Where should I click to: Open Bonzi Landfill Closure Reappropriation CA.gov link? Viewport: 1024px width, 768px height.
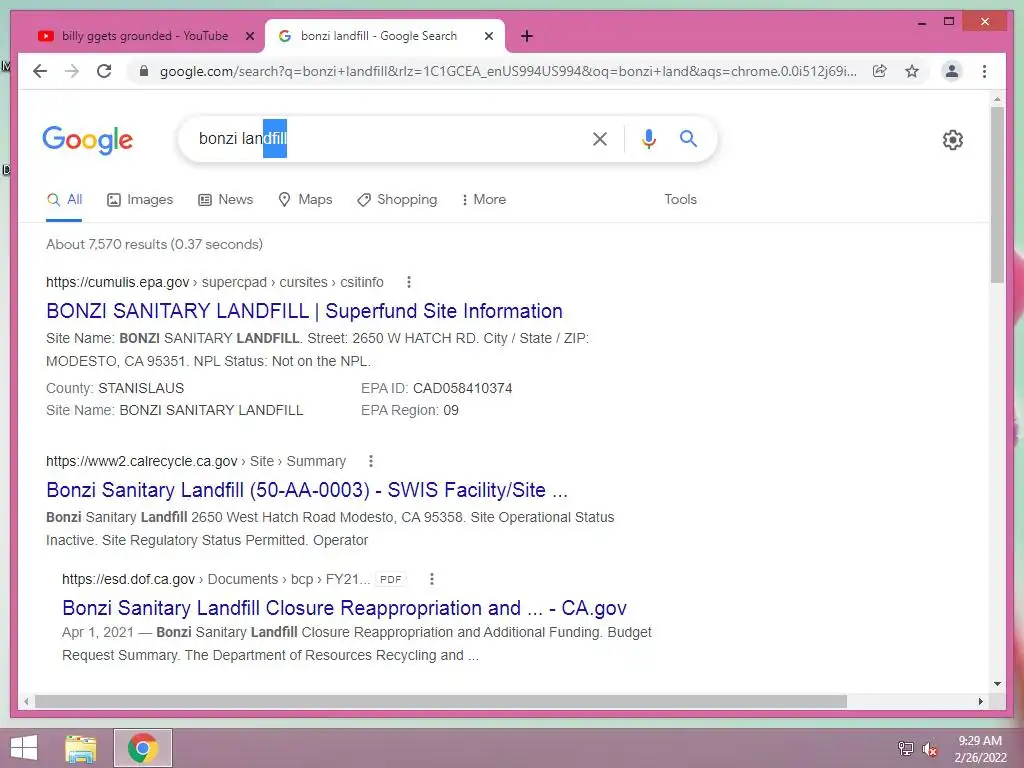click(344, 608)
